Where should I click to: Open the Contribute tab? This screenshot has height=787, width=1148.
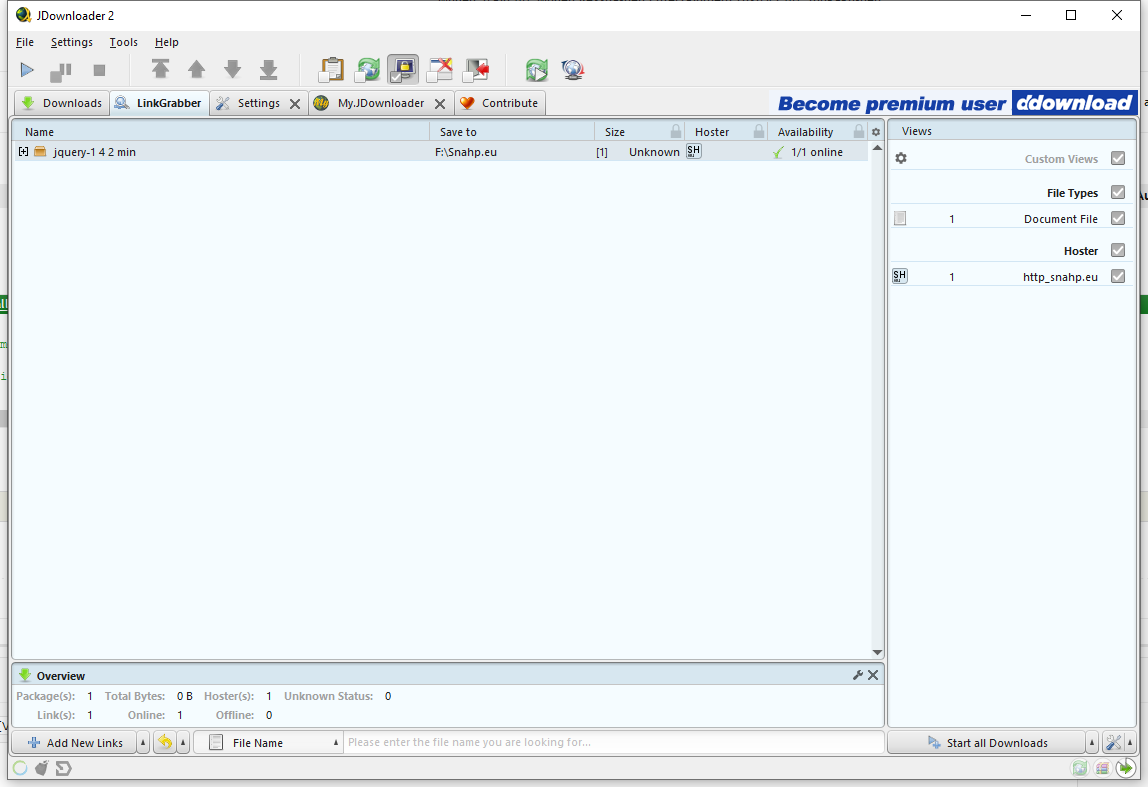point(500,102)
